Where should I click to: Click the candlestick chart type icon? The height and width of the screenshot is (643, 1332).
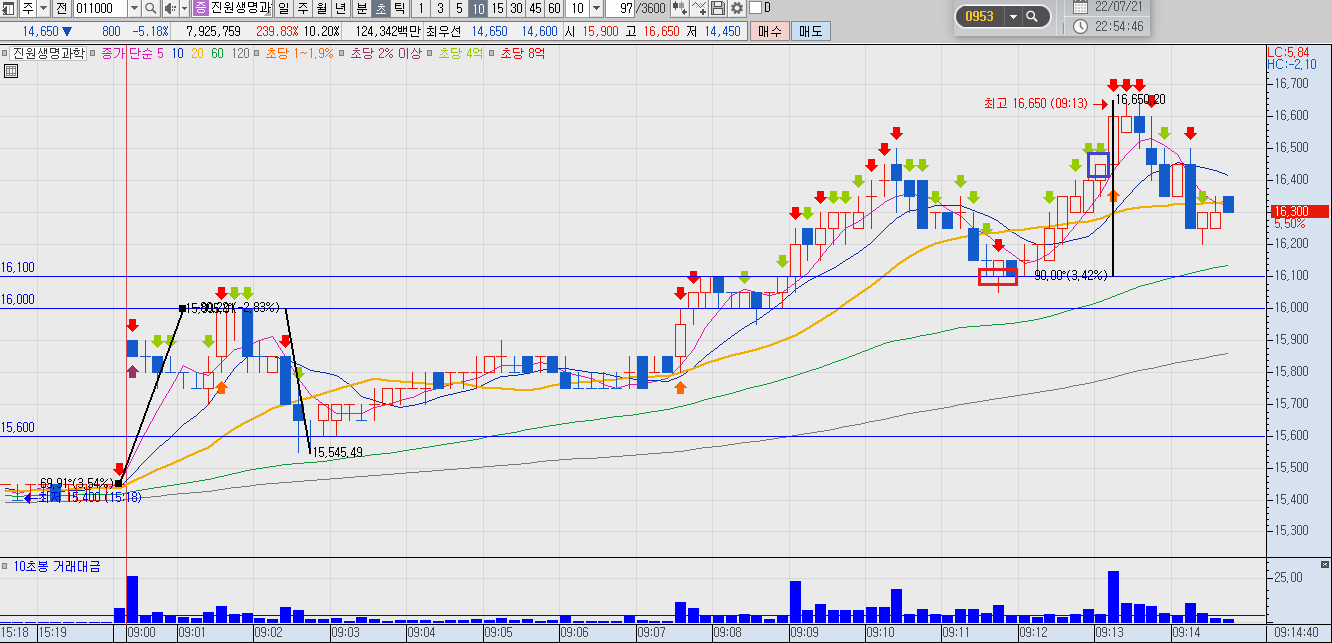pyautogui.click(x=680, y=8)
